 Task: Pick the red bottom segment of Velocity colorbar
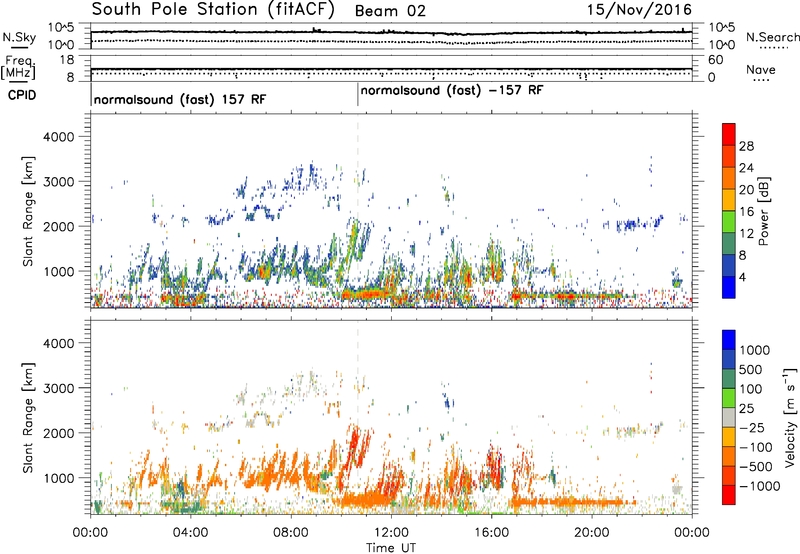coord(729,495)
